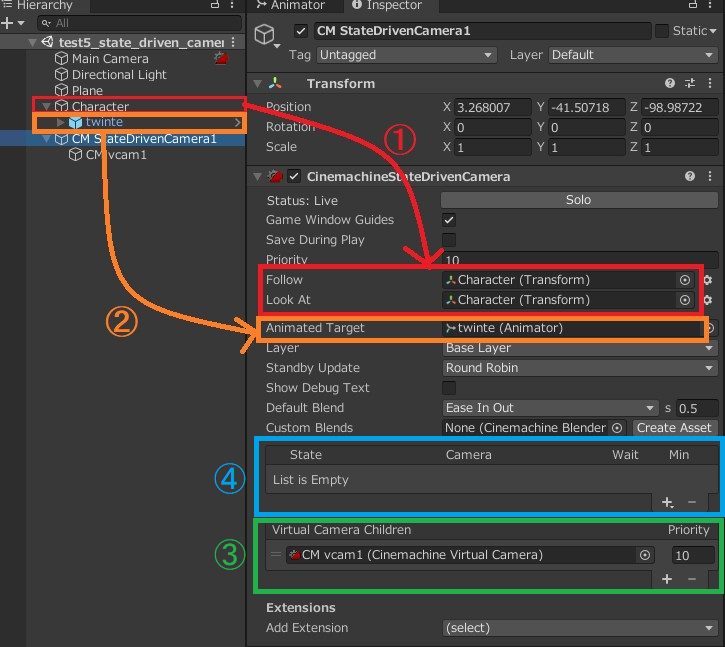Open the test5_state_driven_camera scene options menu
725x647 pixels.
(x=233, y=42)
